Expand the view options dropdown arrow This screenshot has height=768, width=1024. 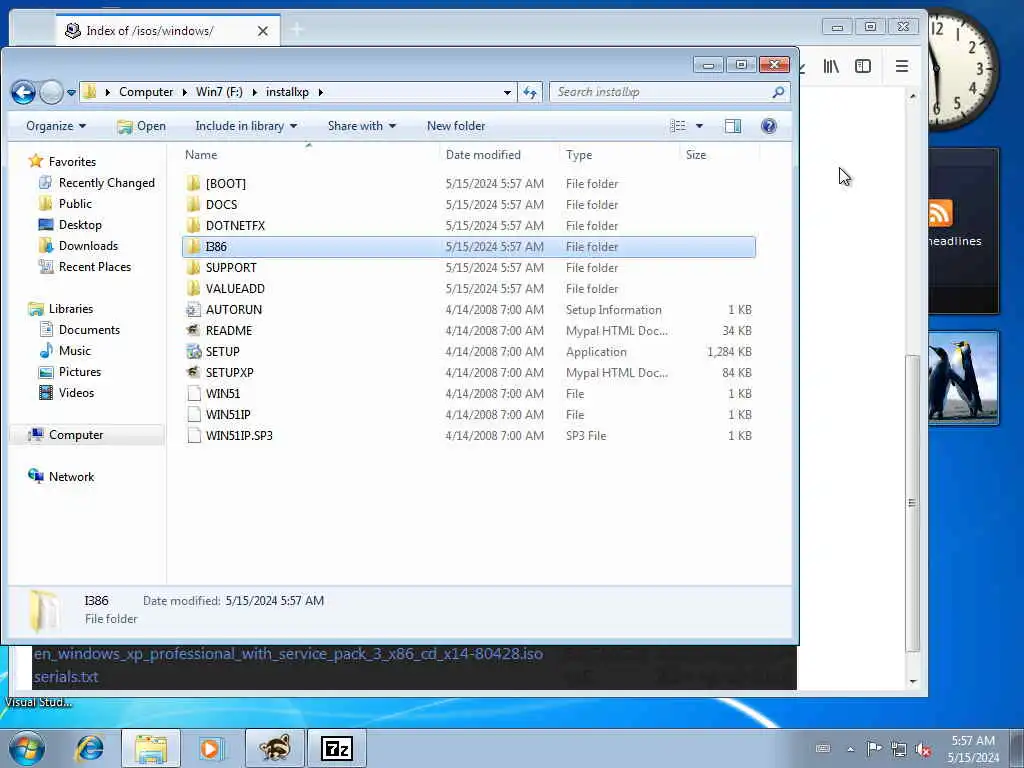699,126
